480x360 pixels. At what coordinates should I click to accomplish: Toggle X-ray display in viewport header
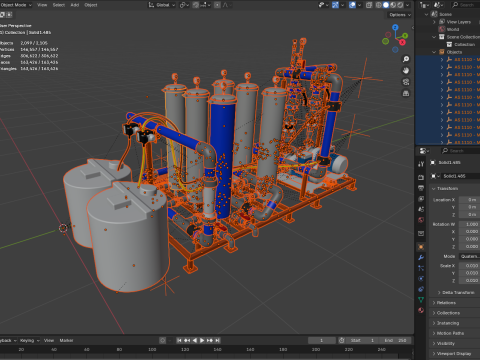click(369, 5)
